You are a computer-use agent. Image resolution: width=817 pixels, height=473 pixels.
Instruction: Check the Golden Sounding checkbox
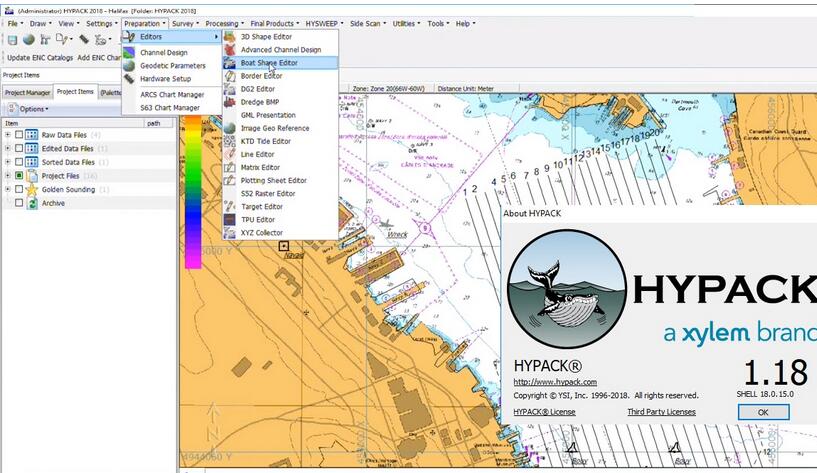pyautogui.click(x=19, y=189)
